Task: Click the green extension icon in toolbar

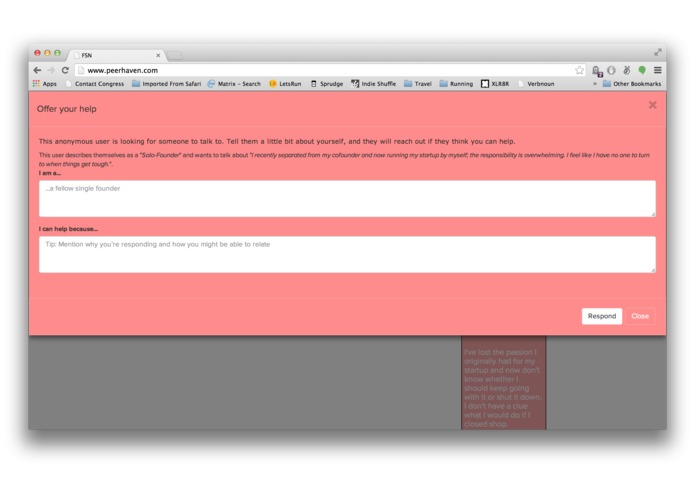Action: 642,70
